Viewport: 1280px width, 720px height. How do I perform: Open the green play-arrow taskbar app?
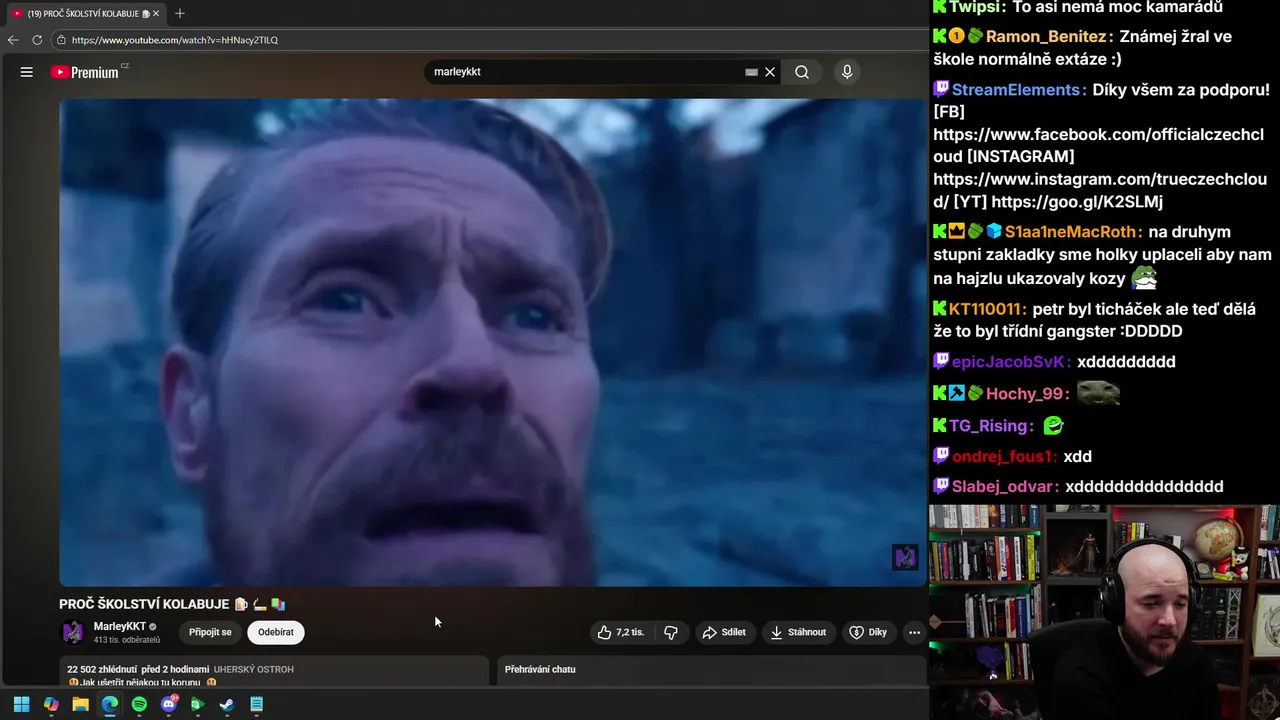(x=197, y=704)
